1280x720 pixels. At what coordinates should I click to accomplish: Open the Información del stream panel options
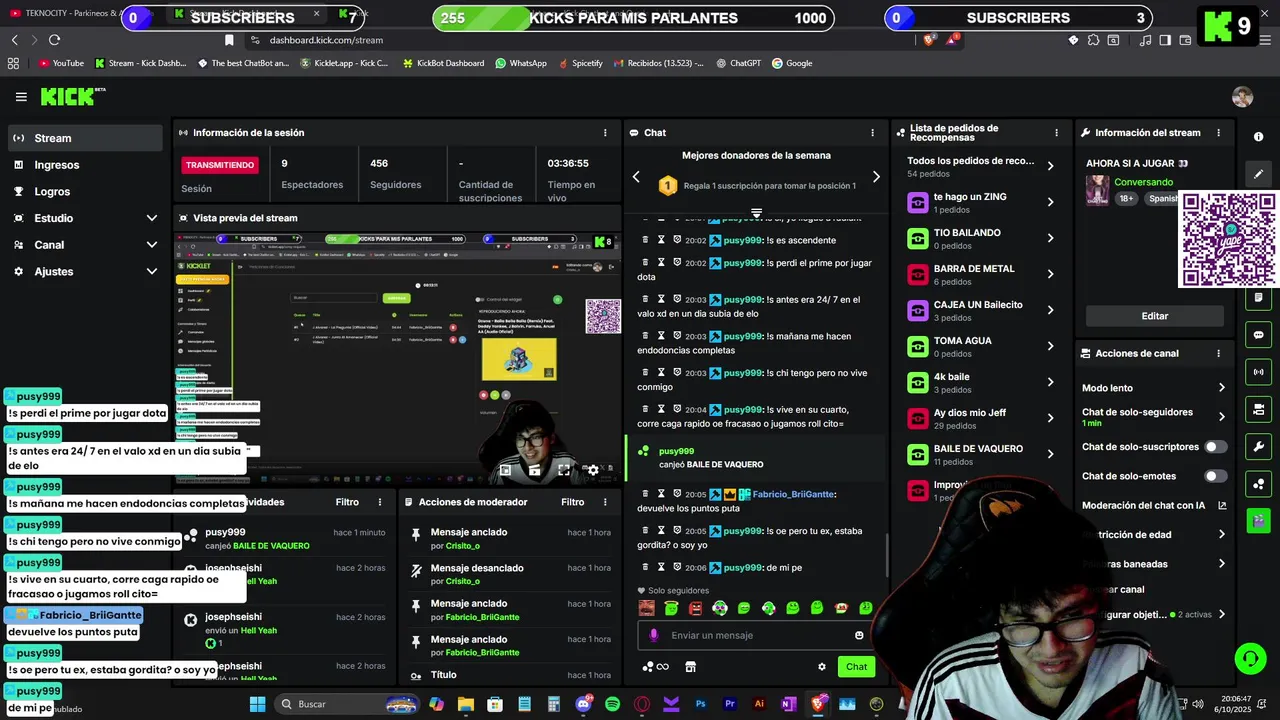(x=1218, y=132)
